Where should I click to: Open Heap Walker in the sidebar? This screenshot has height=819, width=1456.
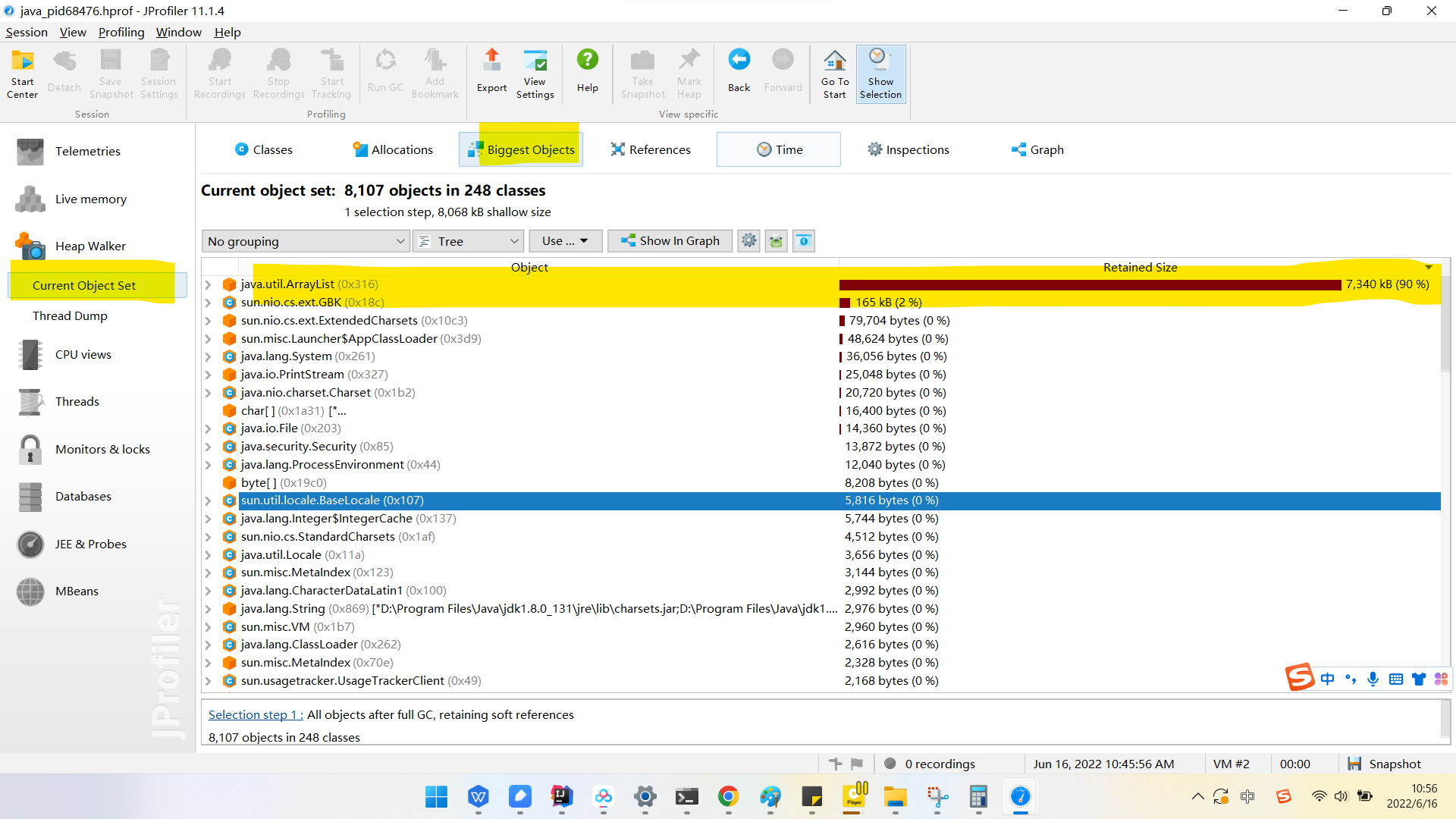click(x=90, y=246)
